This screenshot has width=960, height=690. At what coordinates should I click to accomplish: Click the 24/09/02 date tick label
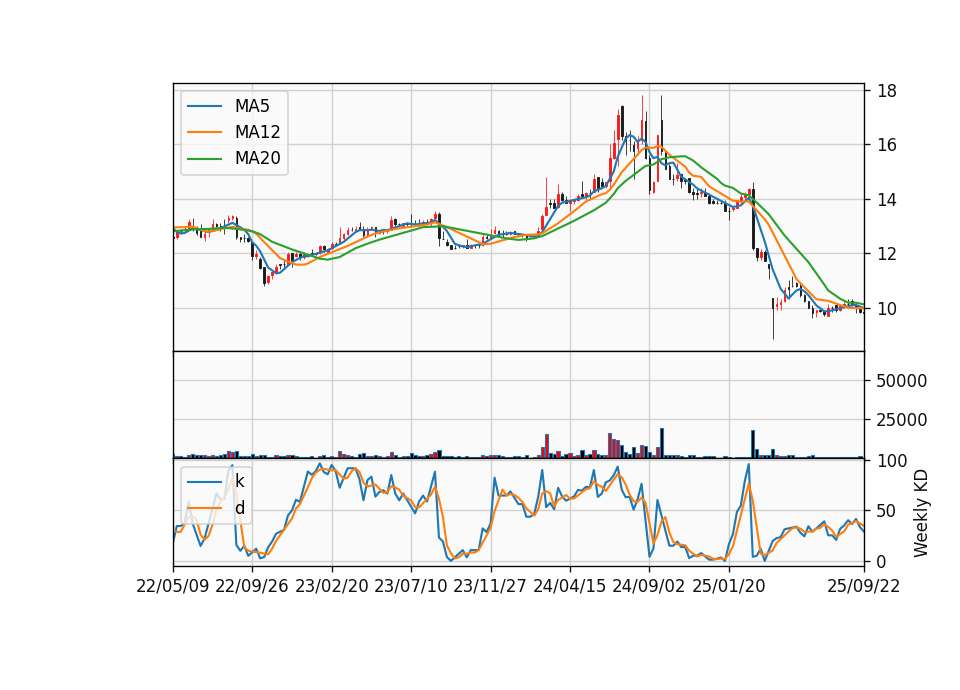point(649,587)
